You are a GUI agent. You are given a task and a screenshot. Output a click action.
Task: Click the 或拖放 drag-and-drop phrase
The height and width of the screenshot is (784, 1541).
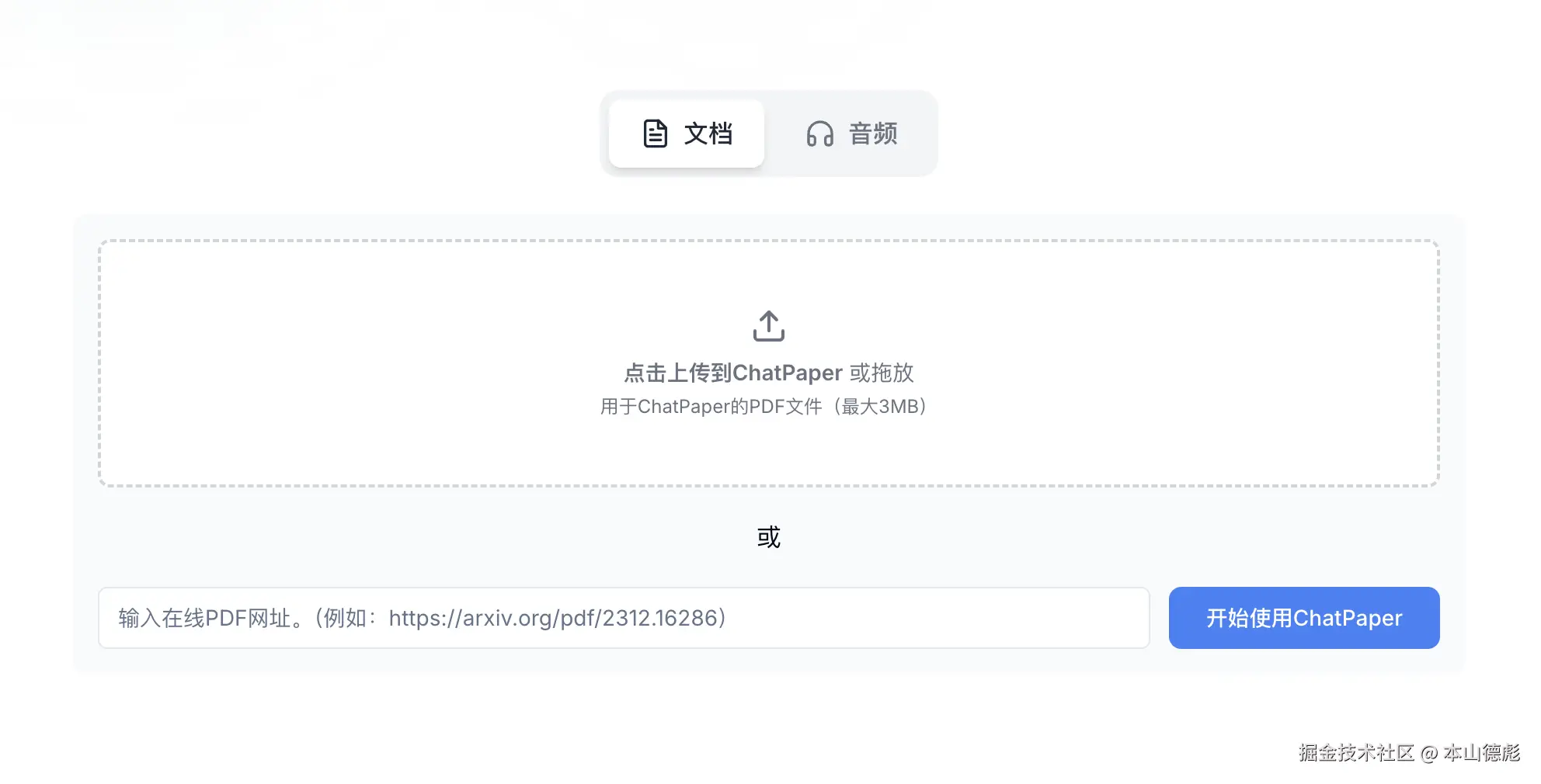882,373
